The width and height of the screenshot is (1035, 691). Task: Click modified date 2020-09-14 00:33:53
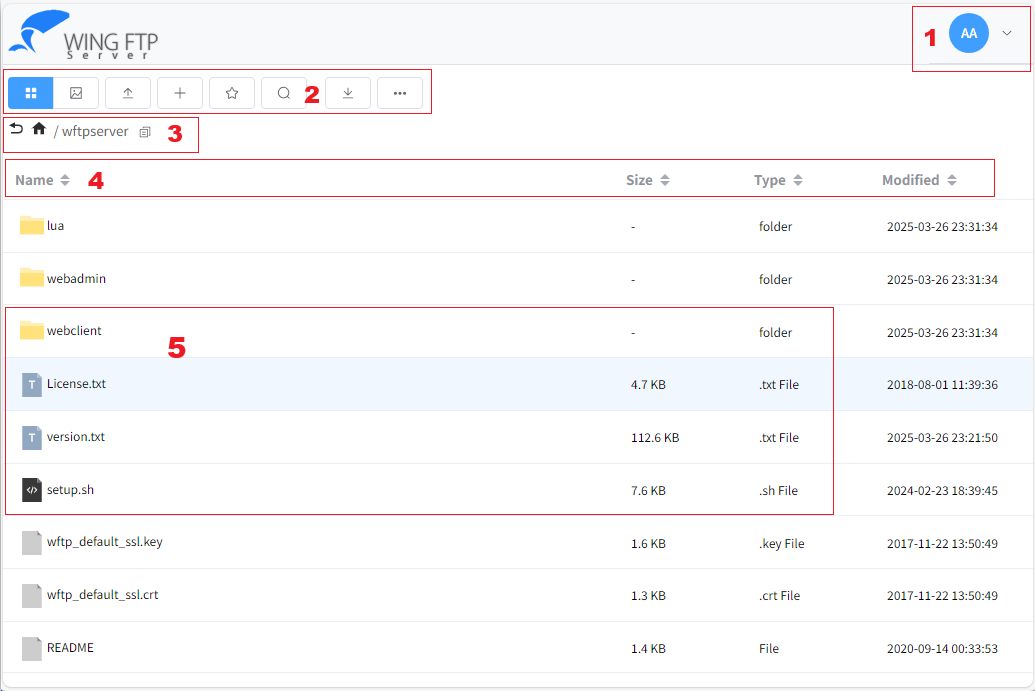coord(942,649)
